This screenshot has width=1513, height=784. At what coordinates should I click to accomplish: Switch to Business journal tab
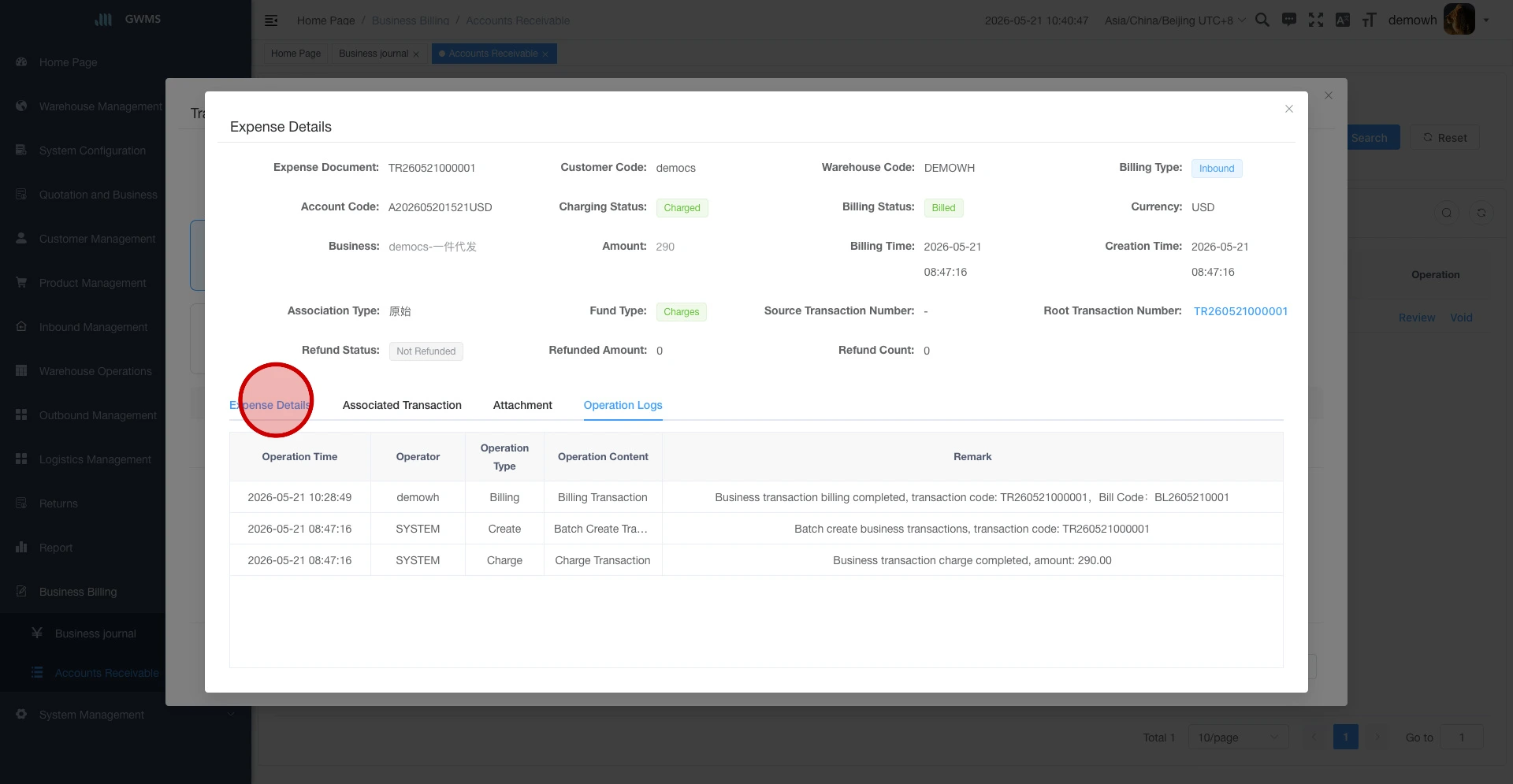pyautogui.click(x=374, y=54)
